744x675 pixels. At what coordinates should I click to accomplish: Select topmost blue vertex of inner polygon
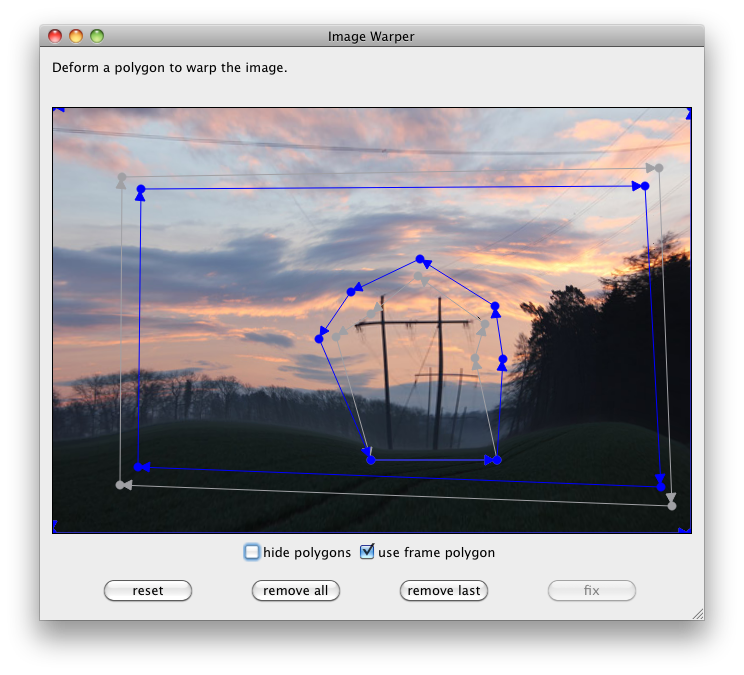(420, 259)
